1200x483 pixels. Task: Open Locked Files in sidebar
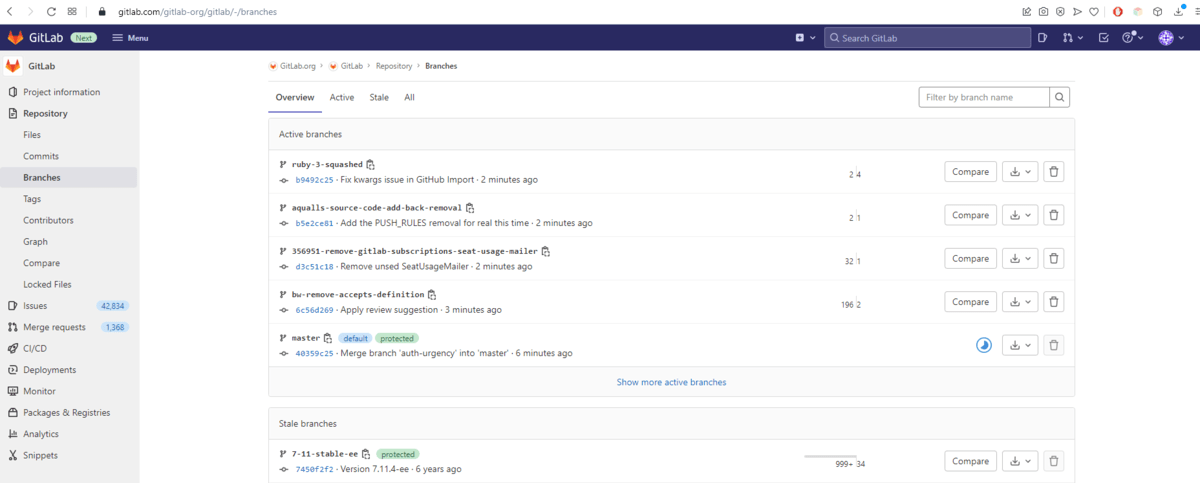pyautogui.click(x=47, y=284)
